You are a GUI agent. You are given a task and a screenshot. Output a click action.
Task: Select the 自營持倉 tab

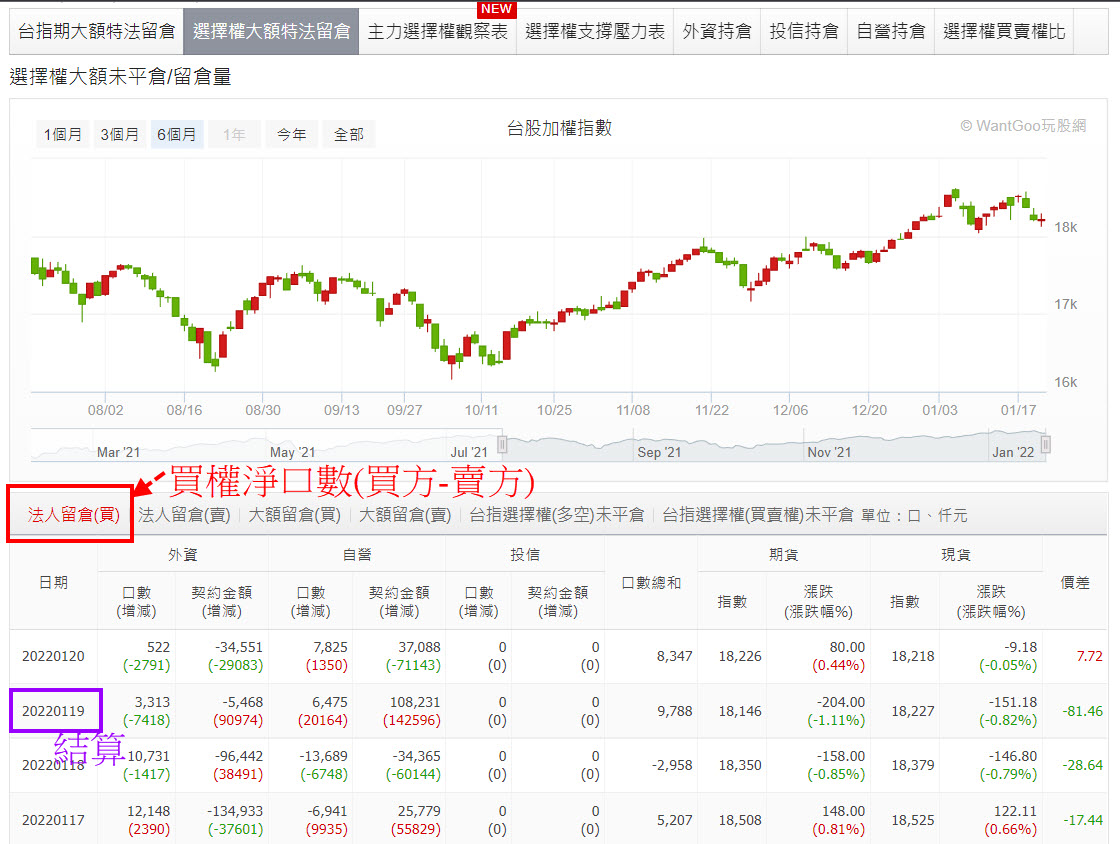[891, 30]
